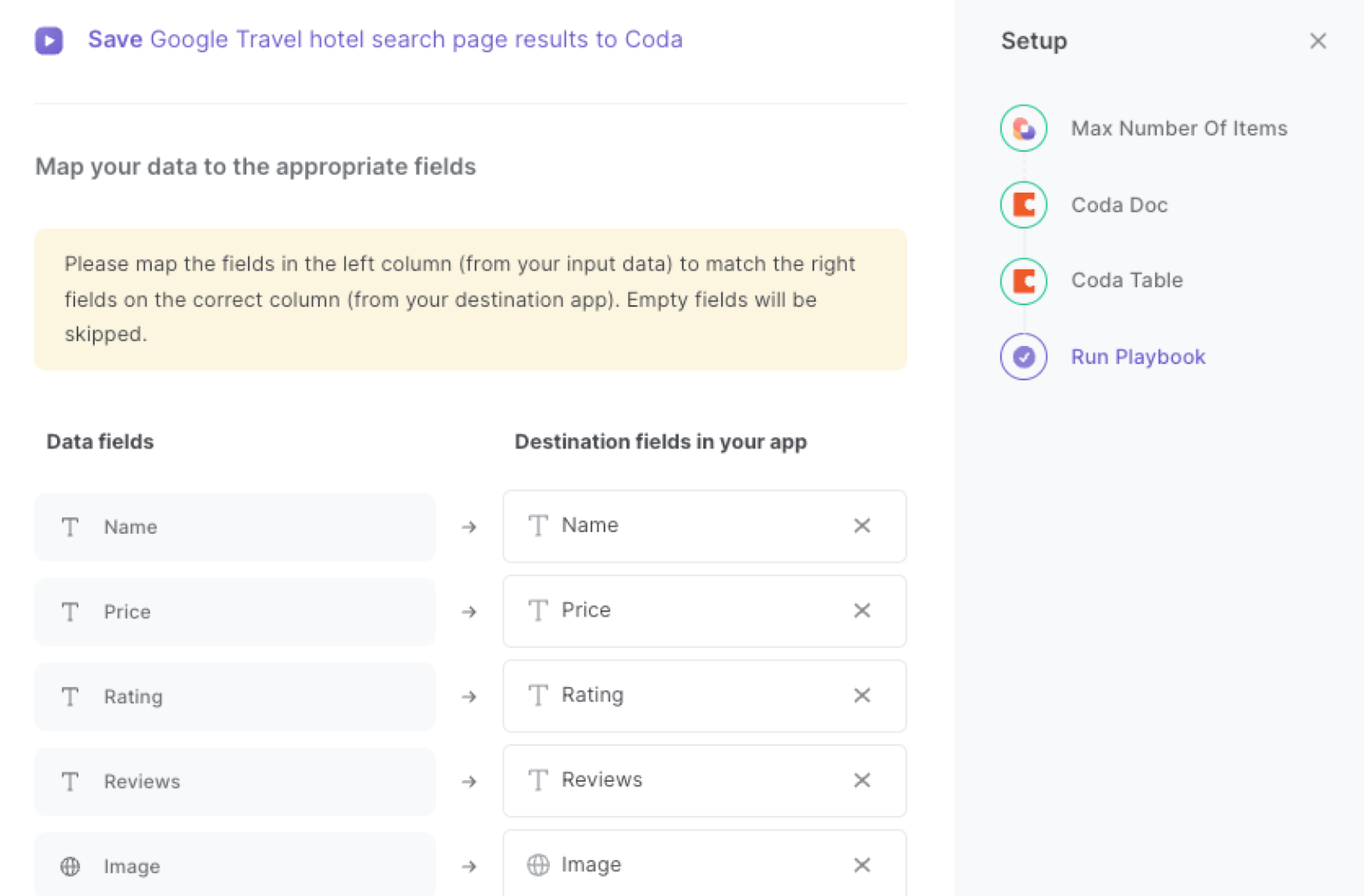Viewport: 1364px width, 896px height.
Task: Select the Rating data field
Action: coord(234,697)
